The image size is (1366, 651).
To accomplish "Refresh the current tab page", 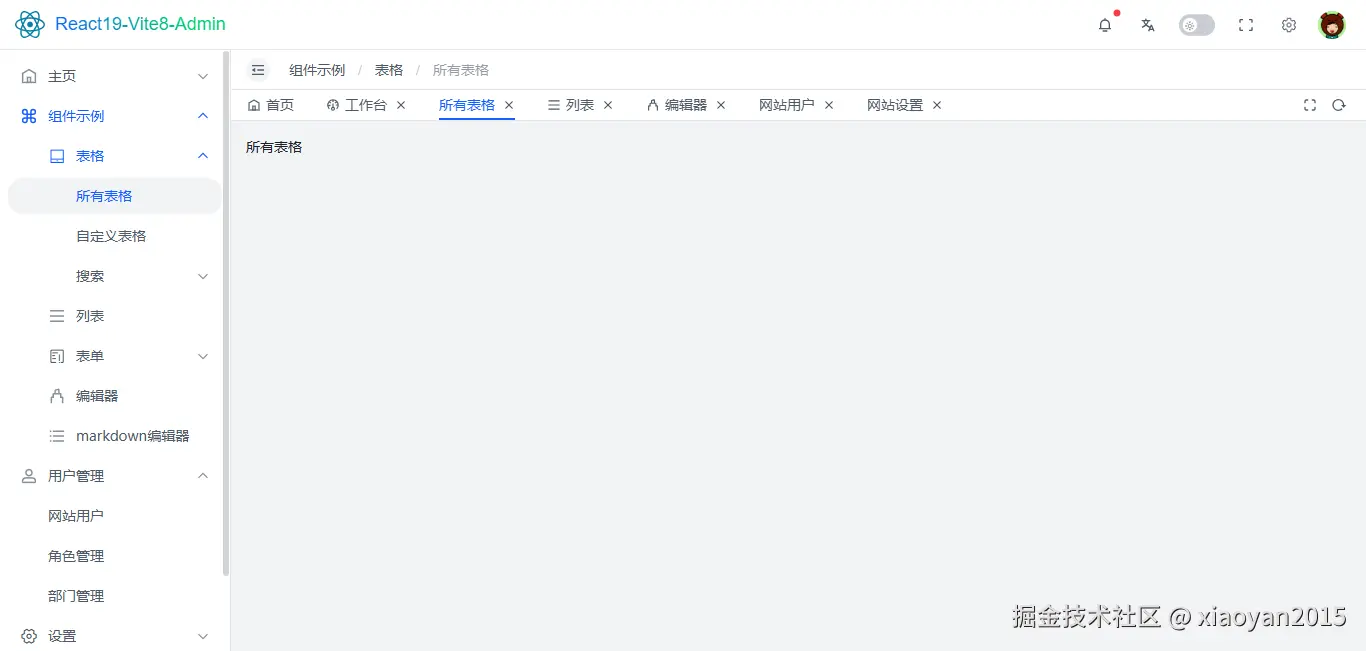I will pos(1339,105).
